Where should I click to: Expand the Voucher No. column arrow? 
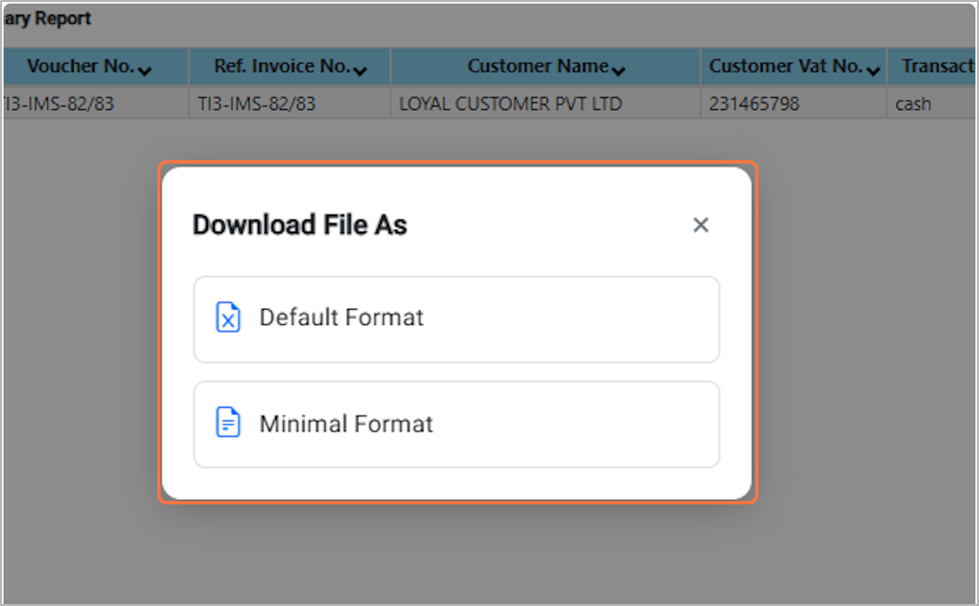coord(146,70)
